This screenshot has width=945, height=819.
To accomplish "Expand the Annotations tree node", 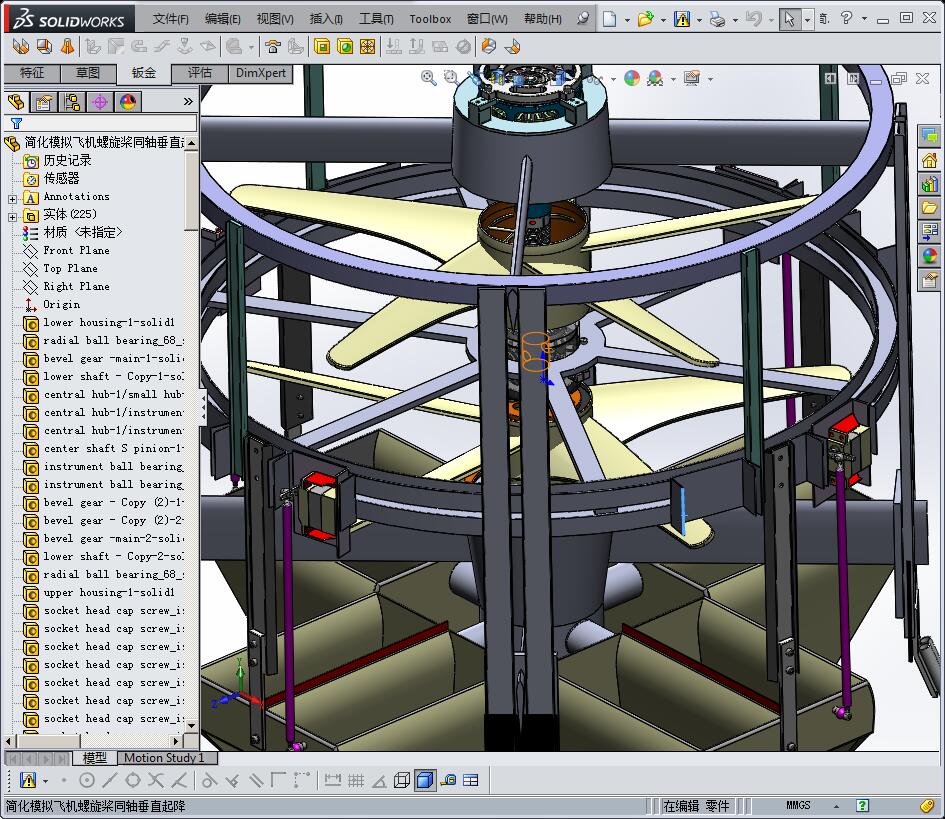I will click(13, 197).
